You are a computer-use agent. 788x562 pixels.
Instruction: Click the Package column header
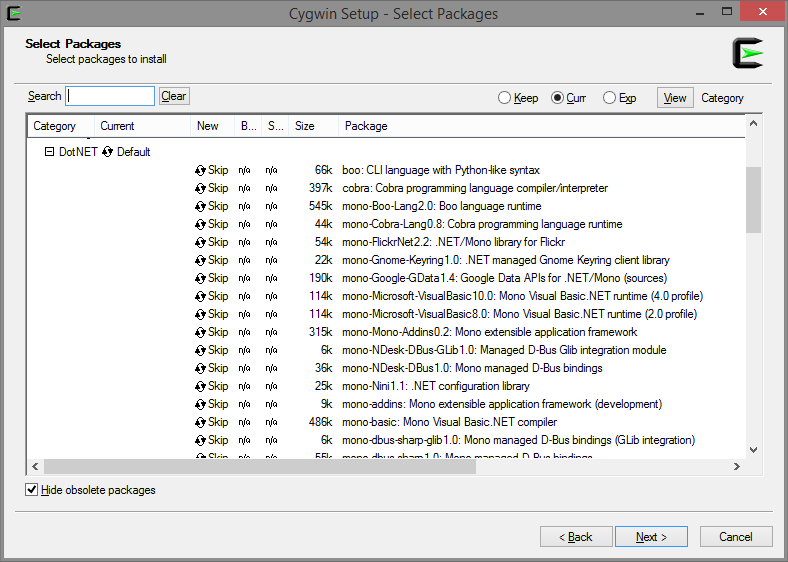[x=542, y=126]
